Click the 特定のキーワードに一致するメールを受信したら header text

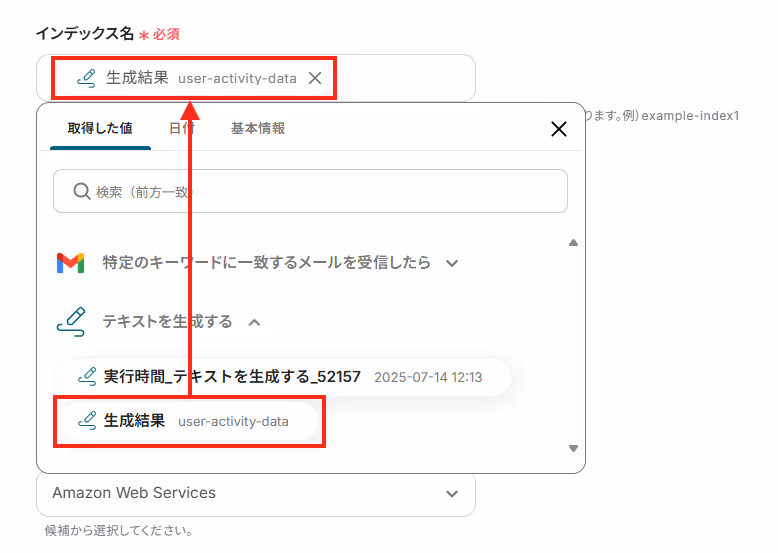pyautogui.click(x=266, y=263)
